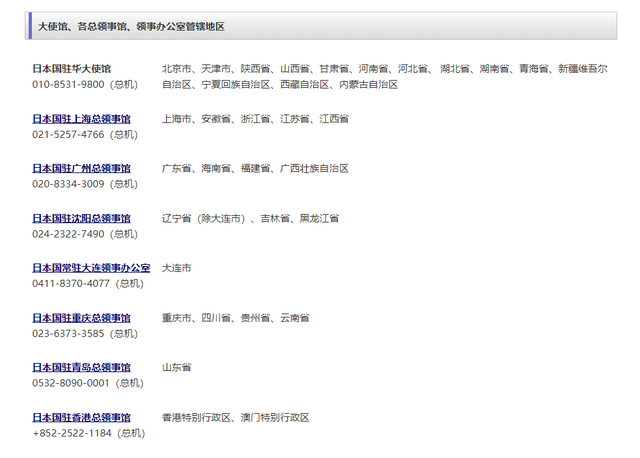Click the Shanghai jurisdiction text 上海市、安徽省

pos(196,119)
